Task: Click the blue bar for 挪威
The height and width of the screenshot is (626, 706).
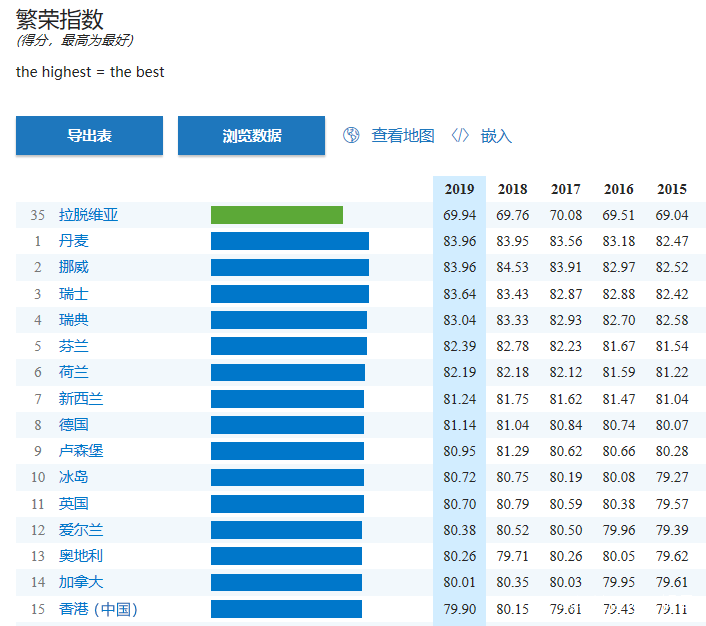Action: point(290,267)
